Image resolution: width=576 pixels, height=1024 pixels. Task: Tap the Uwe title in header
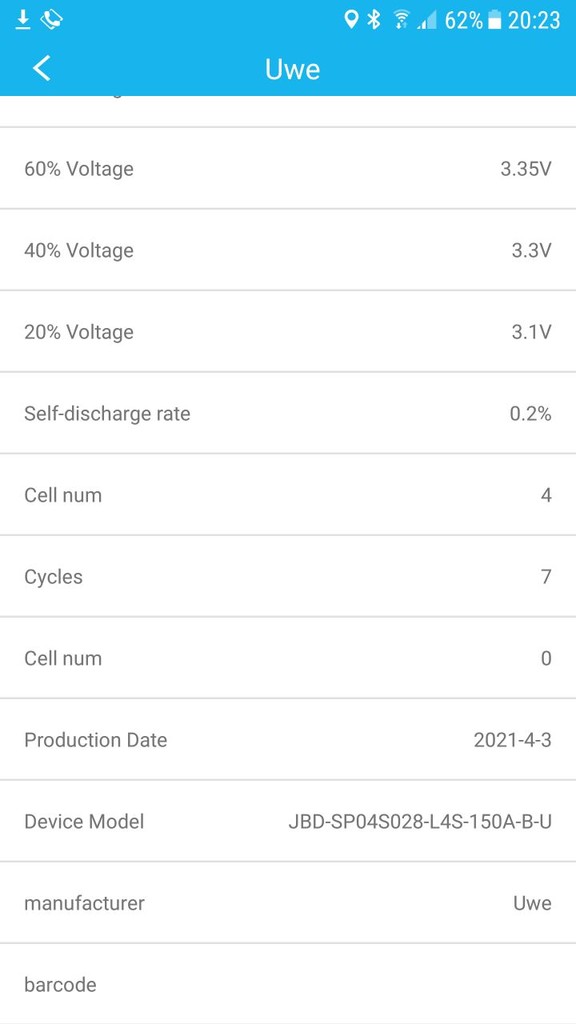pos(292,69)
